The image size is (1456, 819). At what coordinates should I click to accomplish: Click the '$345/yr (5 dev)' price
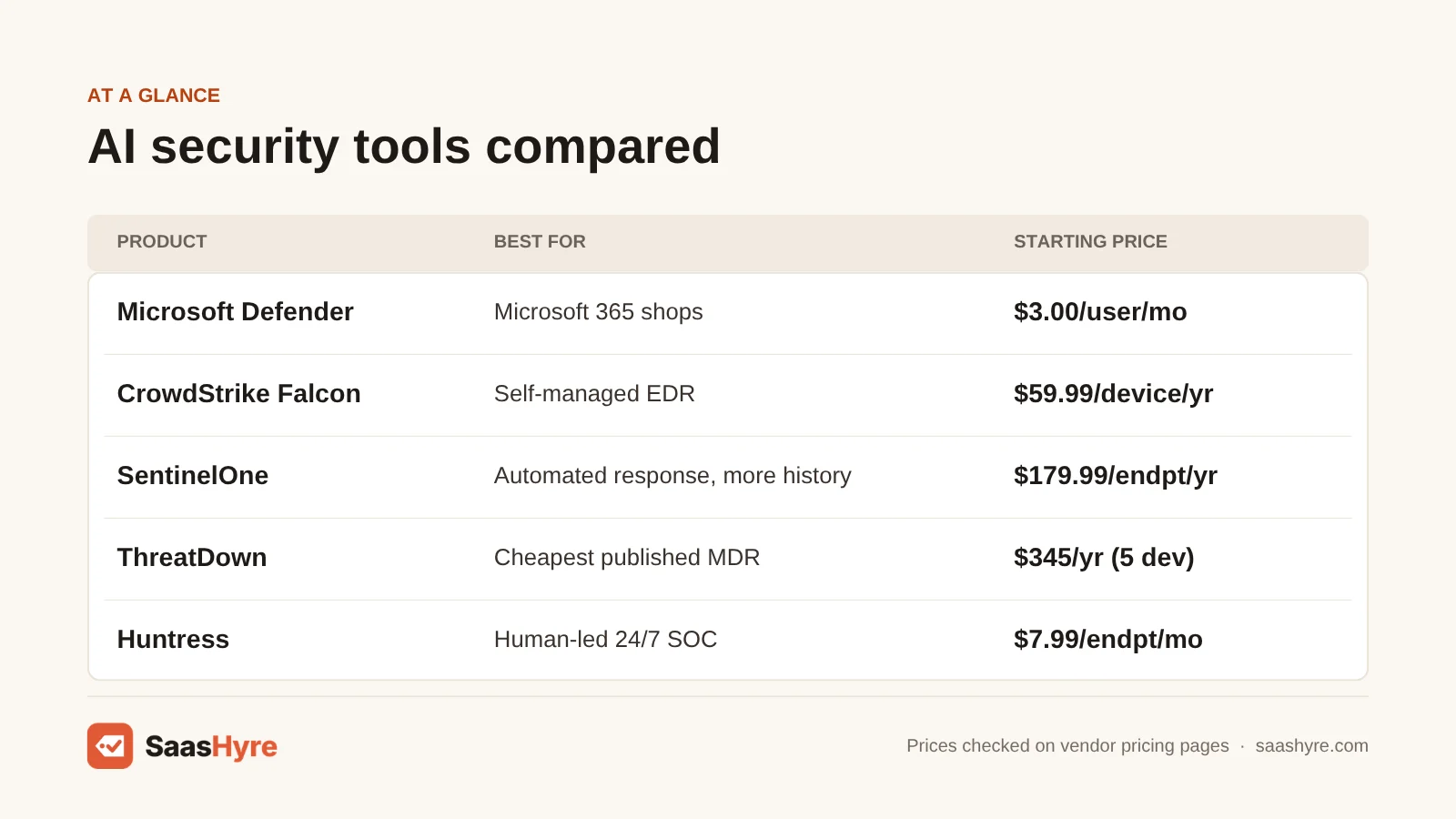(1104, 557)
